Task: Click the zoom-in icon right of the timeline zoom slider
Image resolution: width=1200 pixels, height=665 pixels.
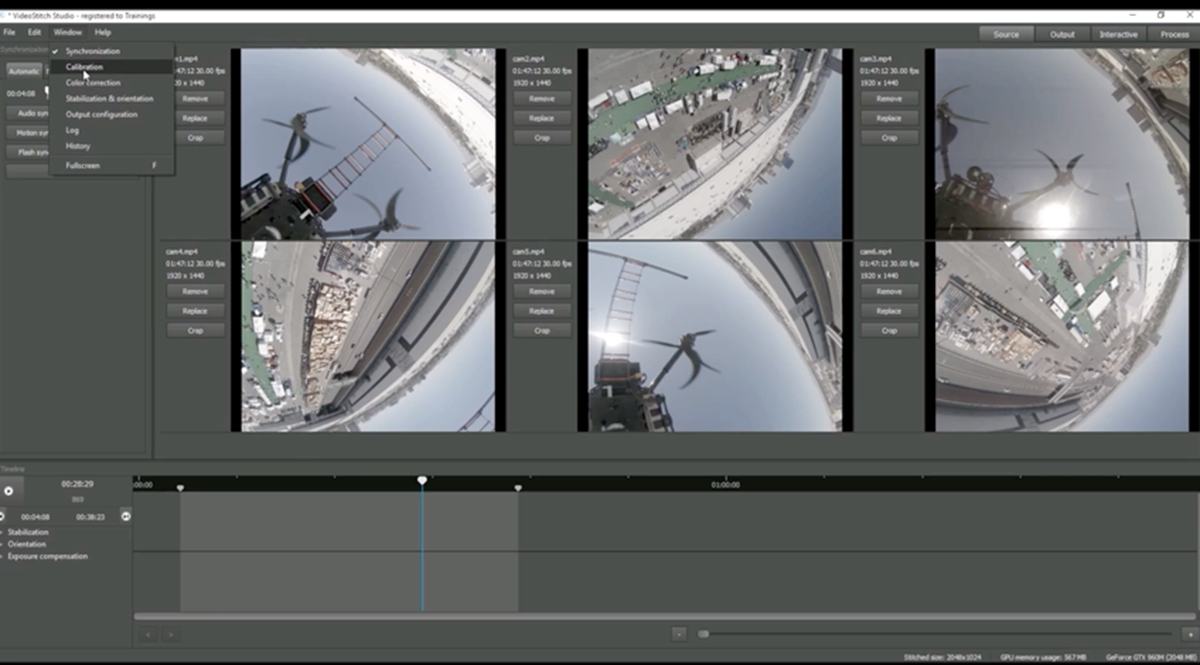Action: 1189,633
